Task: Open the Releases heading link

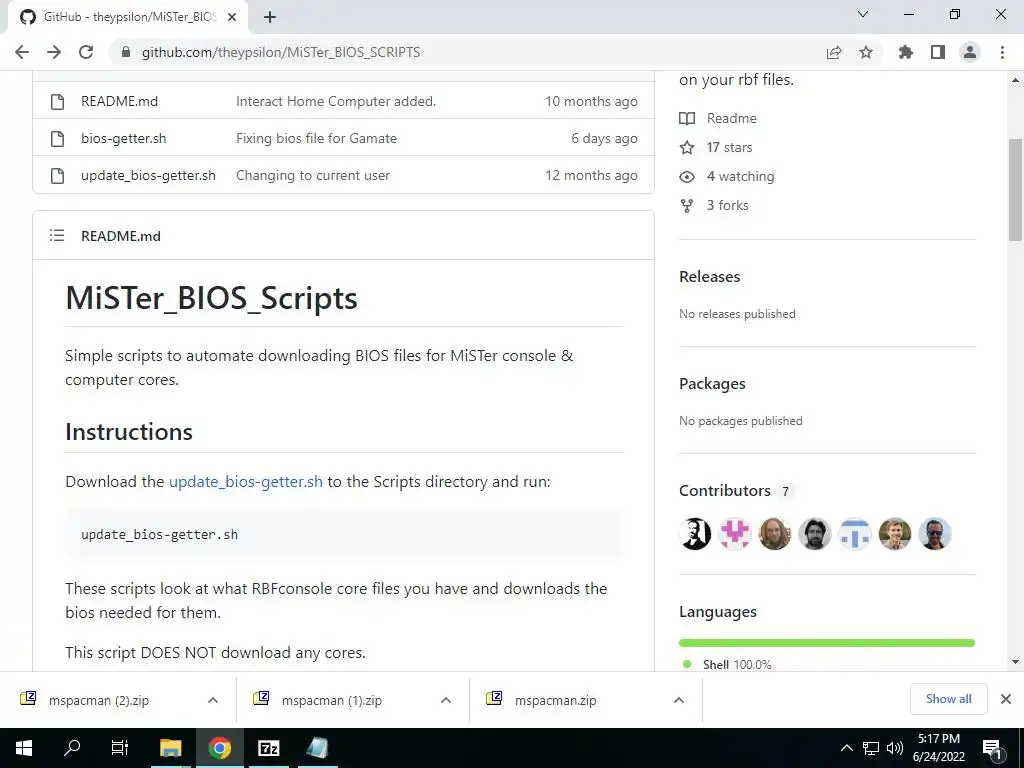Action: 709,277
